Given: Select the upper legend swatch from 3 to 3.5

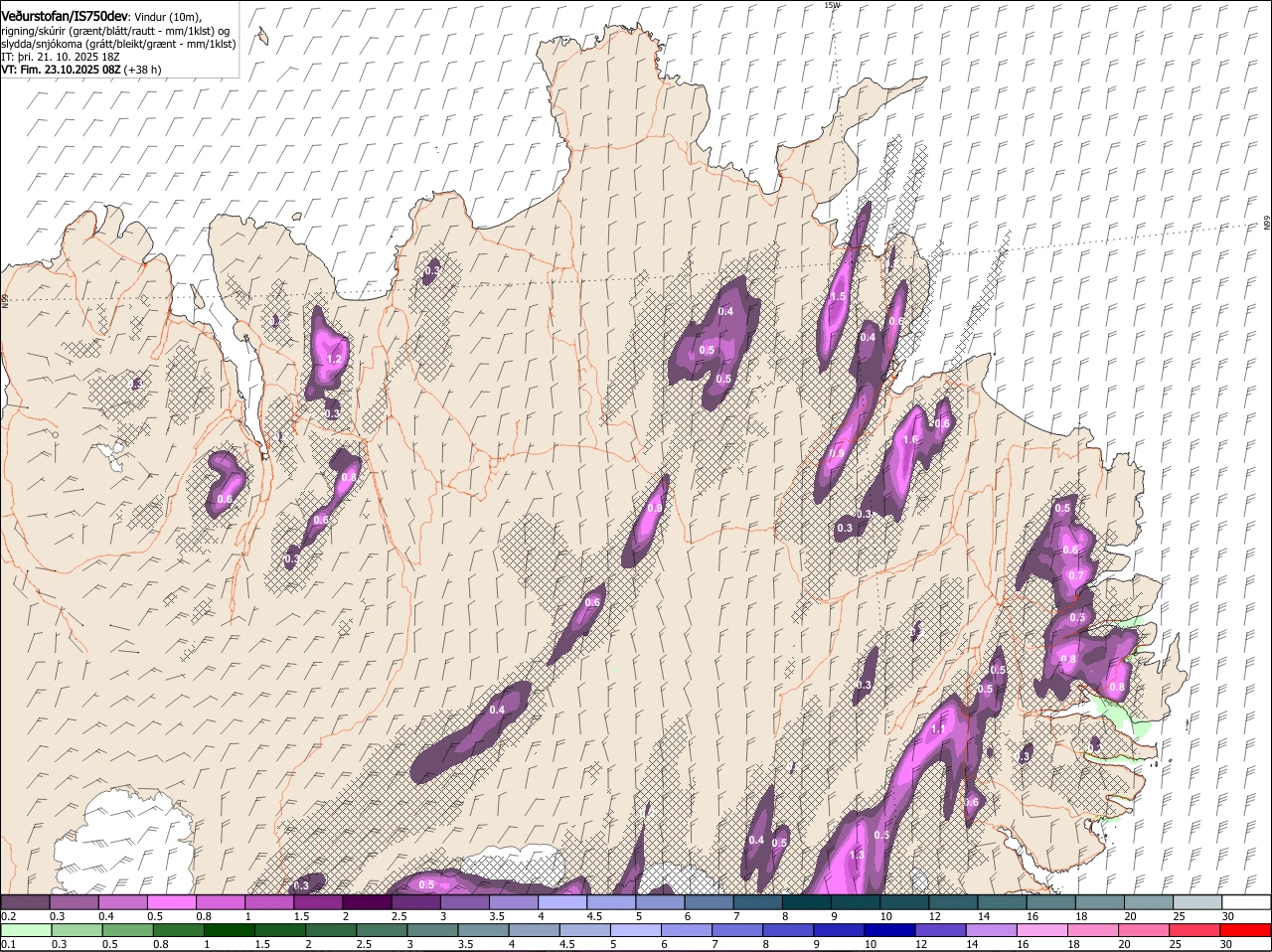Looking at the screenshot, I should [x=464, y=902].
